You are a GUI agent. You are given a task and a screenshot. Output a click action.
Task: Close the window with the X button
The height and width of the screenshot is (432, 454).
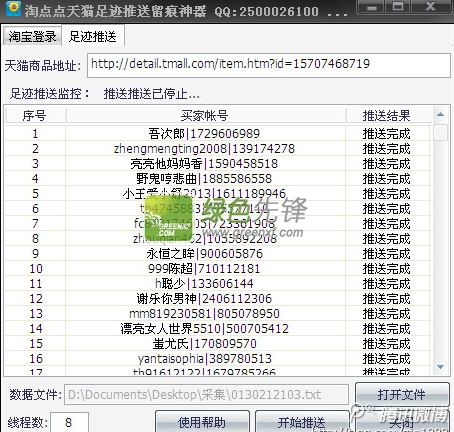coord(430,7)
